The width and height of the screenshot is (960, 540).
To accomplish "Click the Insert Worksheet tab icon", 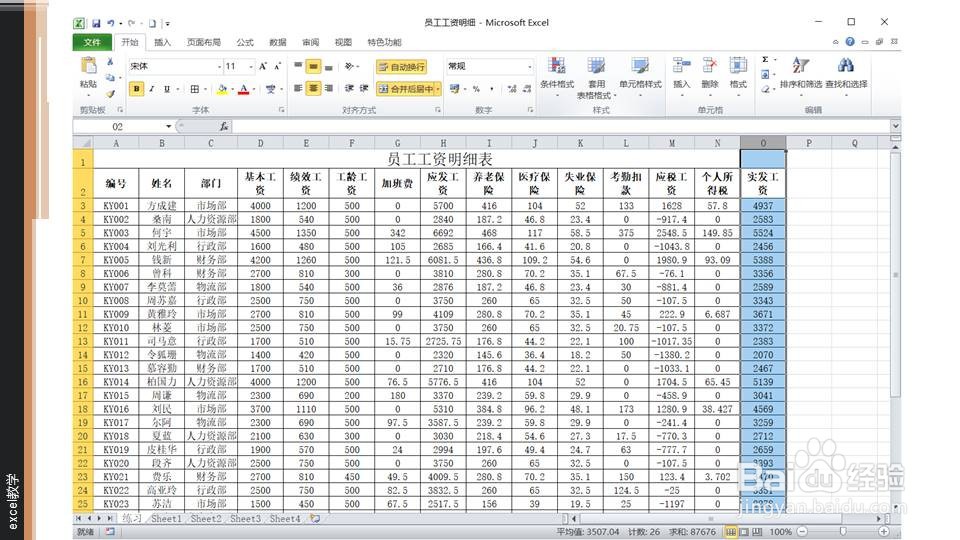I will [x=315, y=519].
